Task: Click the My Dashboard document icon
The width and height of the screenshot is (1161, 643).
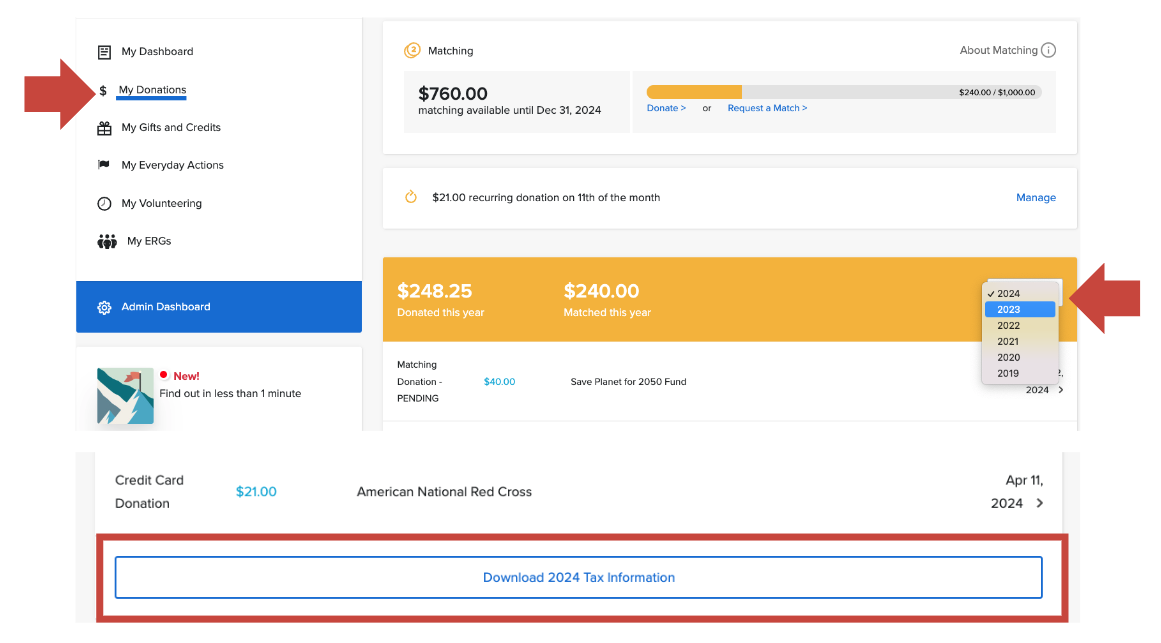Action: pos(104,52)
